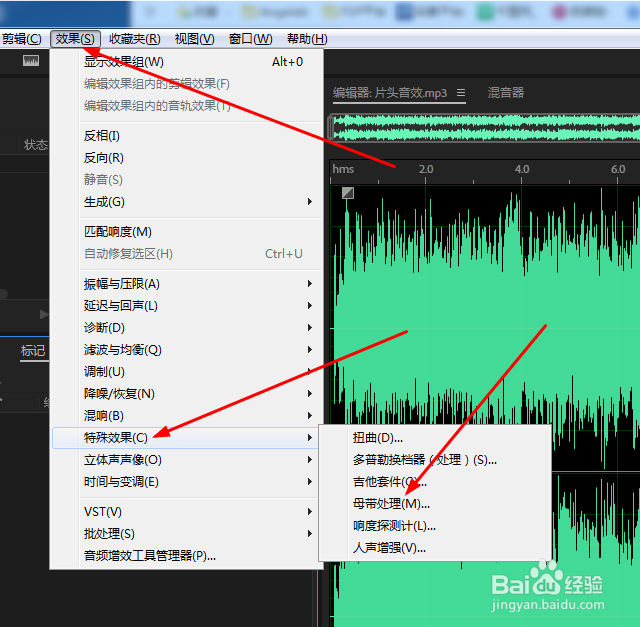Open the 剪辑(C) menu

click(x=21, y=39)
